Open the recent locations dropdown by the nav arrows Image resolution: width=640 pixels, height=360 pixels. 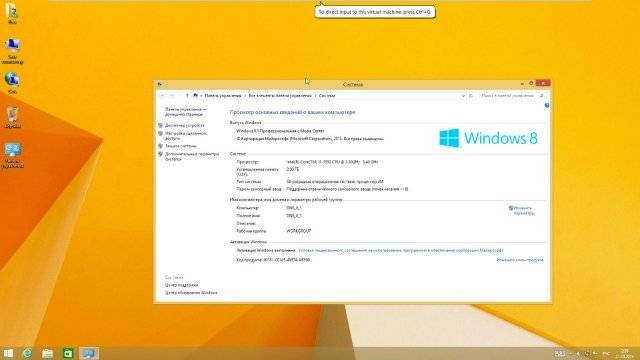point(180,96)
